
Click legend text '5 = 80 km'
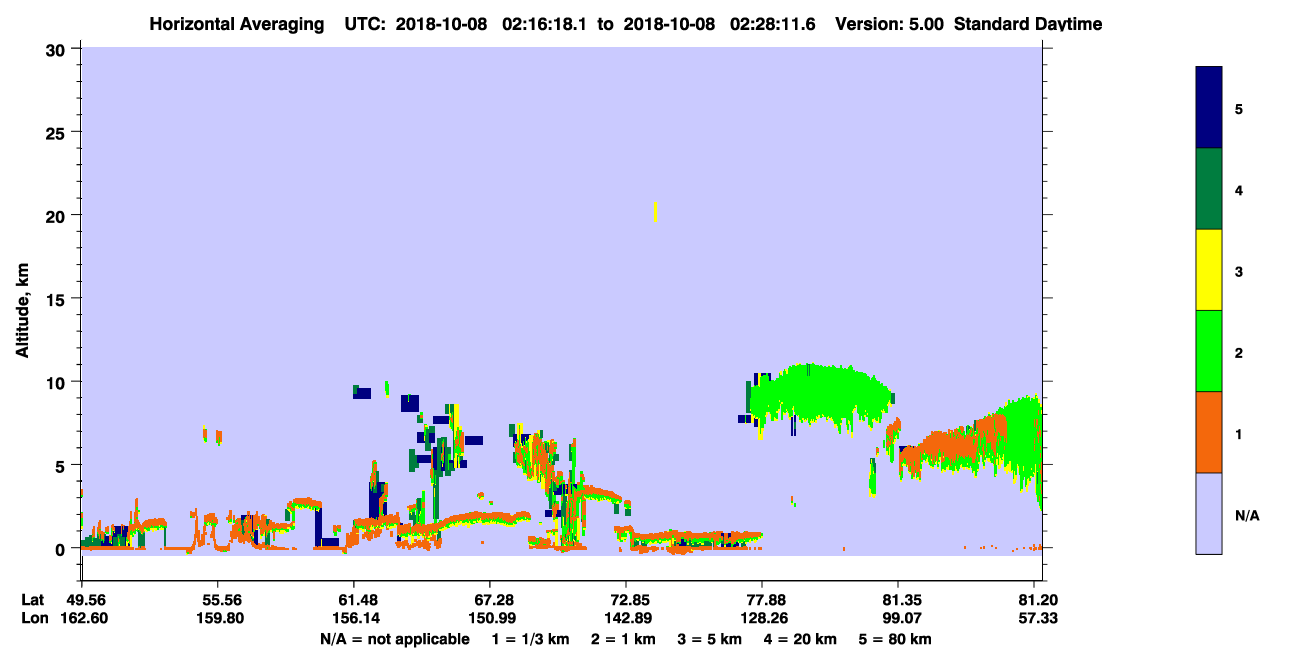(895, 639)
